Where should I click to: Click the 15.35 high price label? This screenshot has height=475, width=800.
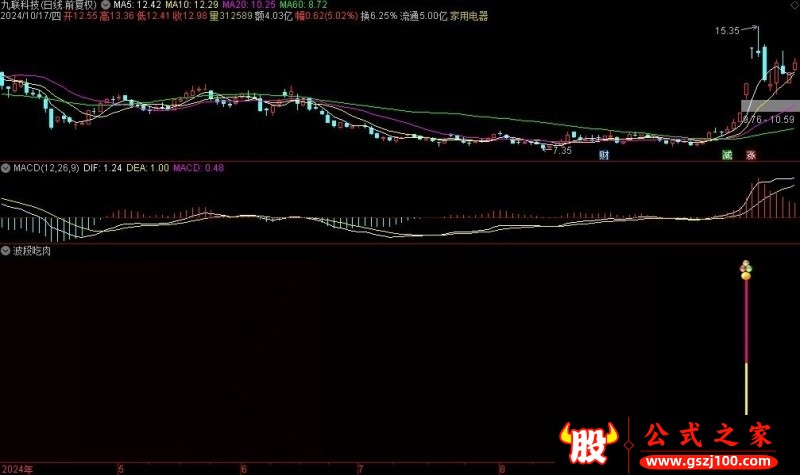(x=727, y=31)
